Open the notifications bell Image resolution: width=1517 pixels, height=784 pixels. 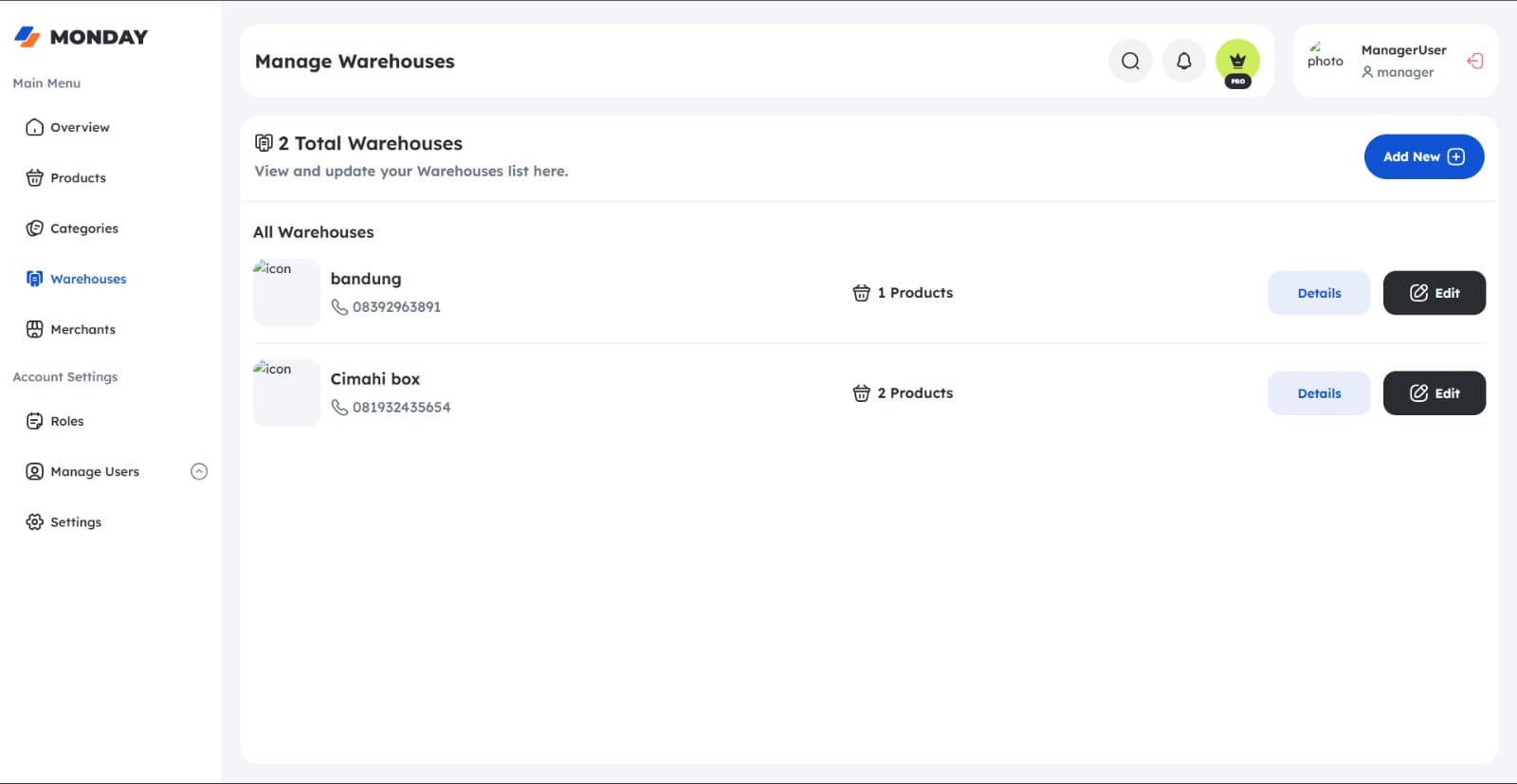pyautogui.click(x=1184, y=61)
